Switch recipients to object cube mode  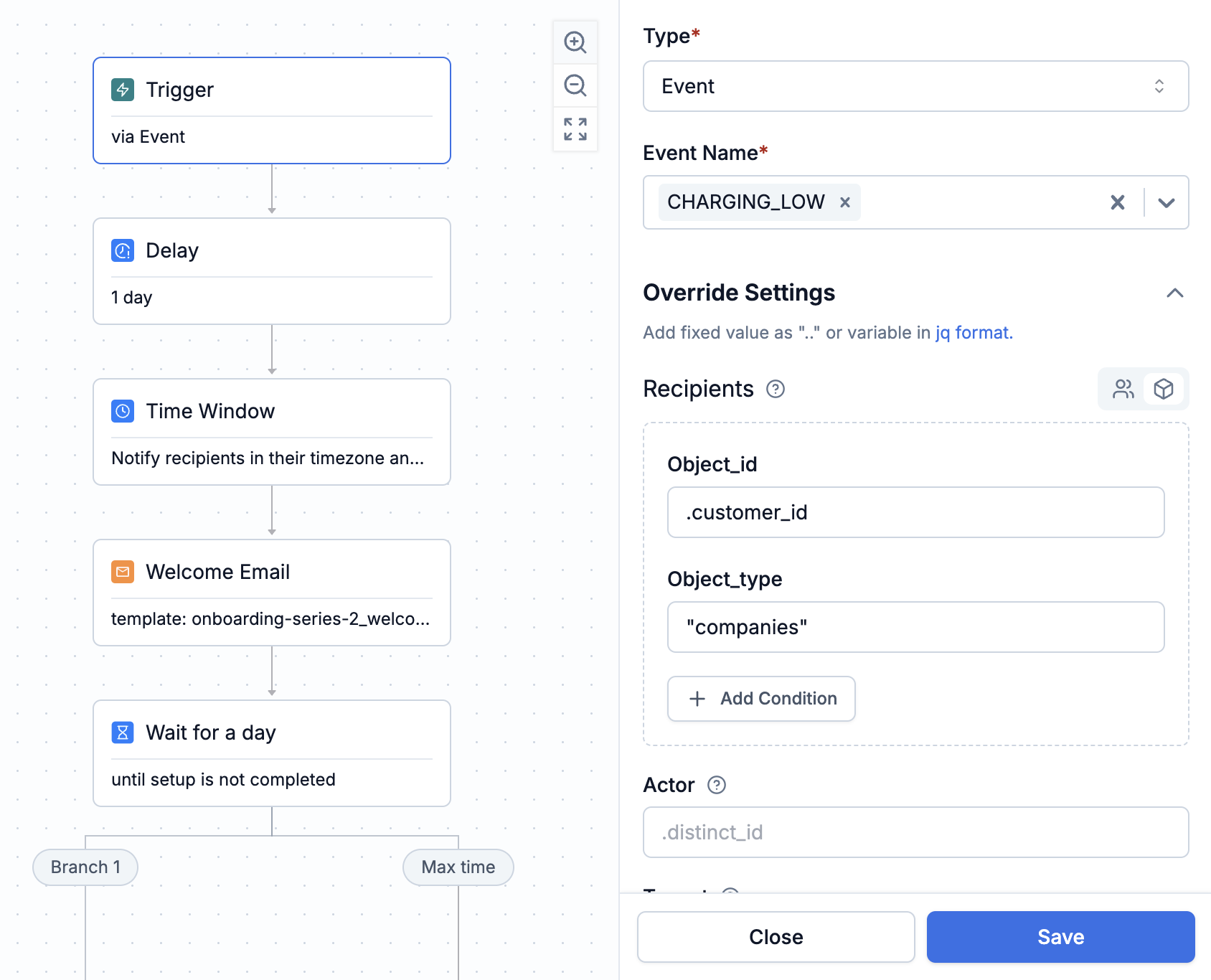[x=1163, y=389]
